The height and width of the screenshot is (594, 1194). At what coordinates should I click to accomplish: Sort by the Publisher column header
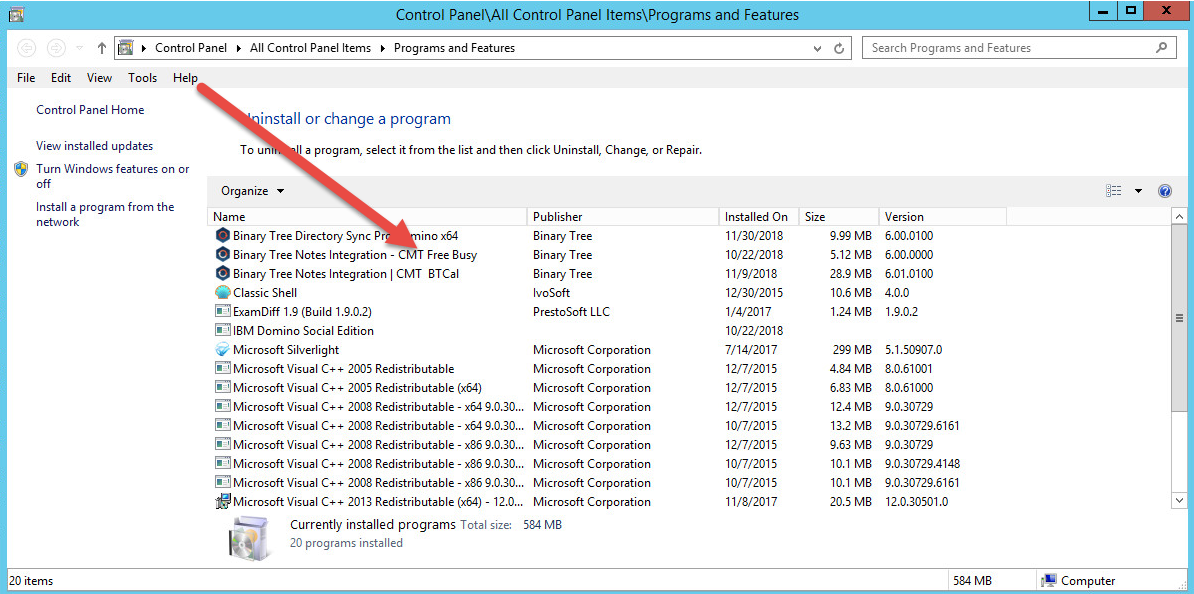(623, 216)
